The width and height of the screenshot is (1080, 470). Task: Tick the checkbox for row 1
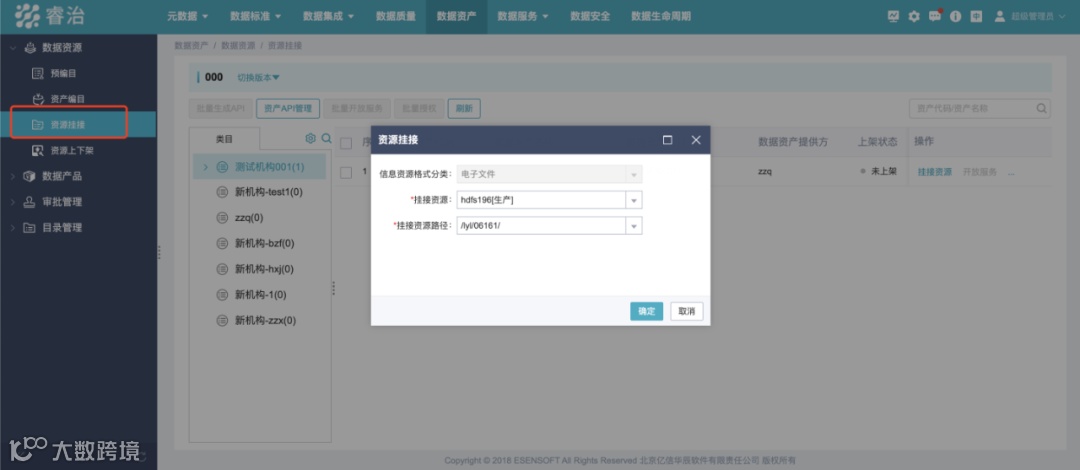(346, 172)
